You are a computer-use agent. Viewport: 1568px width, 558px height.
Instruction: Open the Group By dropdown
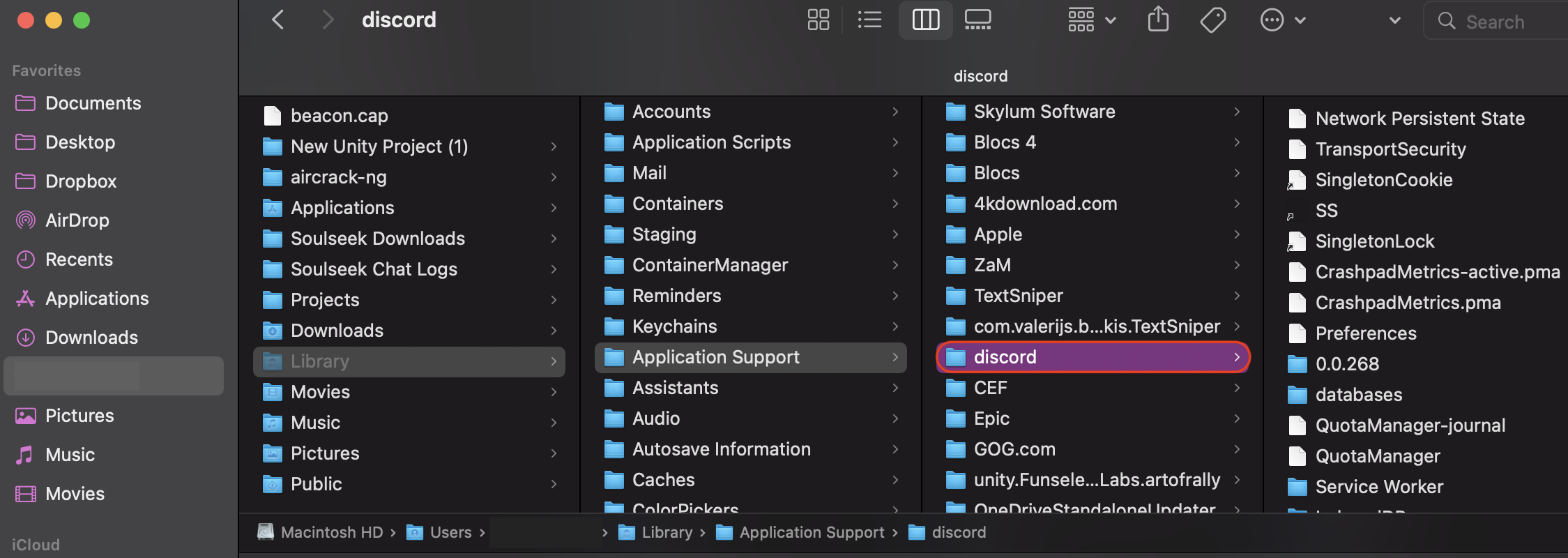(x=1092, y=20)
